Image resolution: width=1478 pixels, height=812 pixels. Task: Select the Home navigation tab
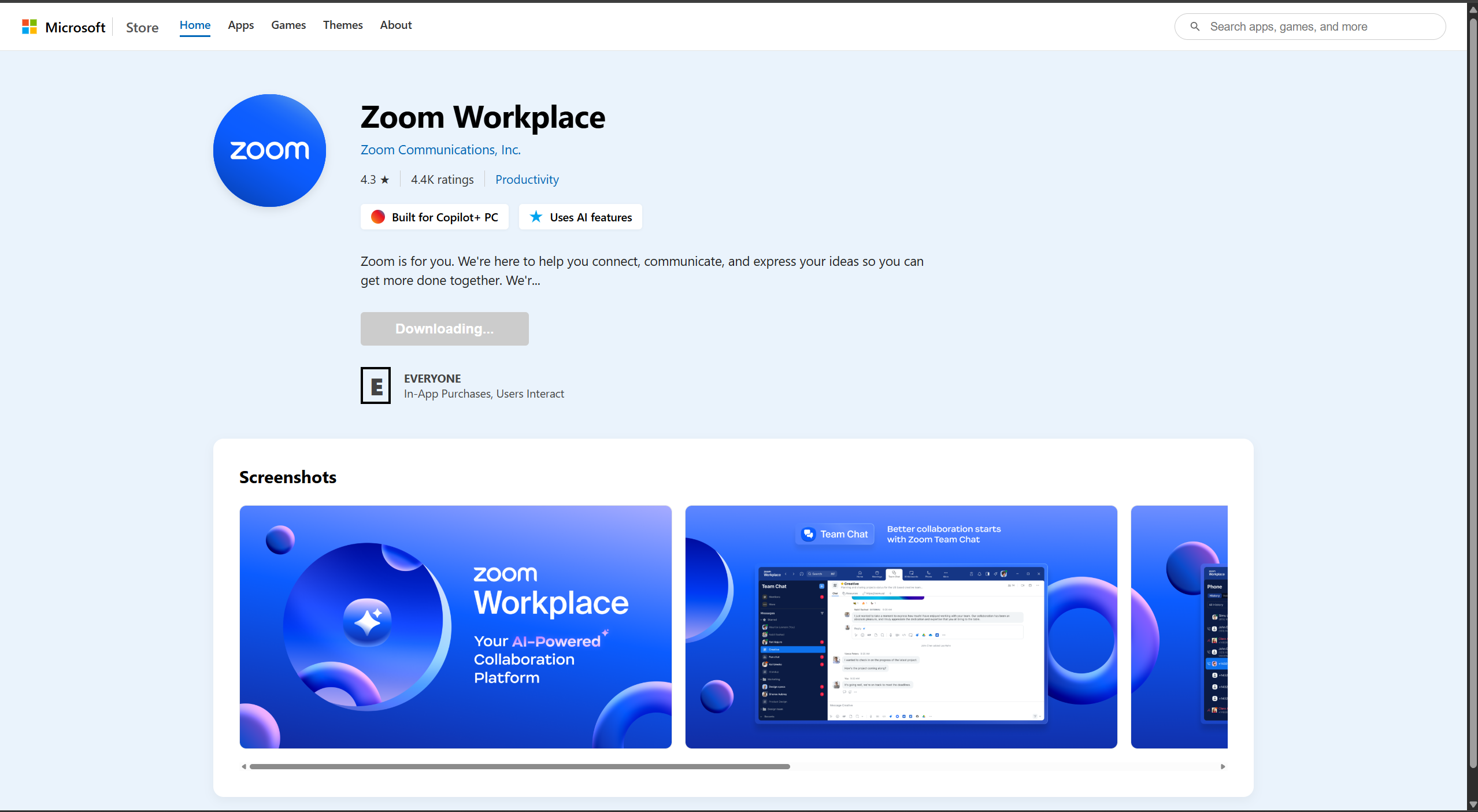[x=195, y=25]
